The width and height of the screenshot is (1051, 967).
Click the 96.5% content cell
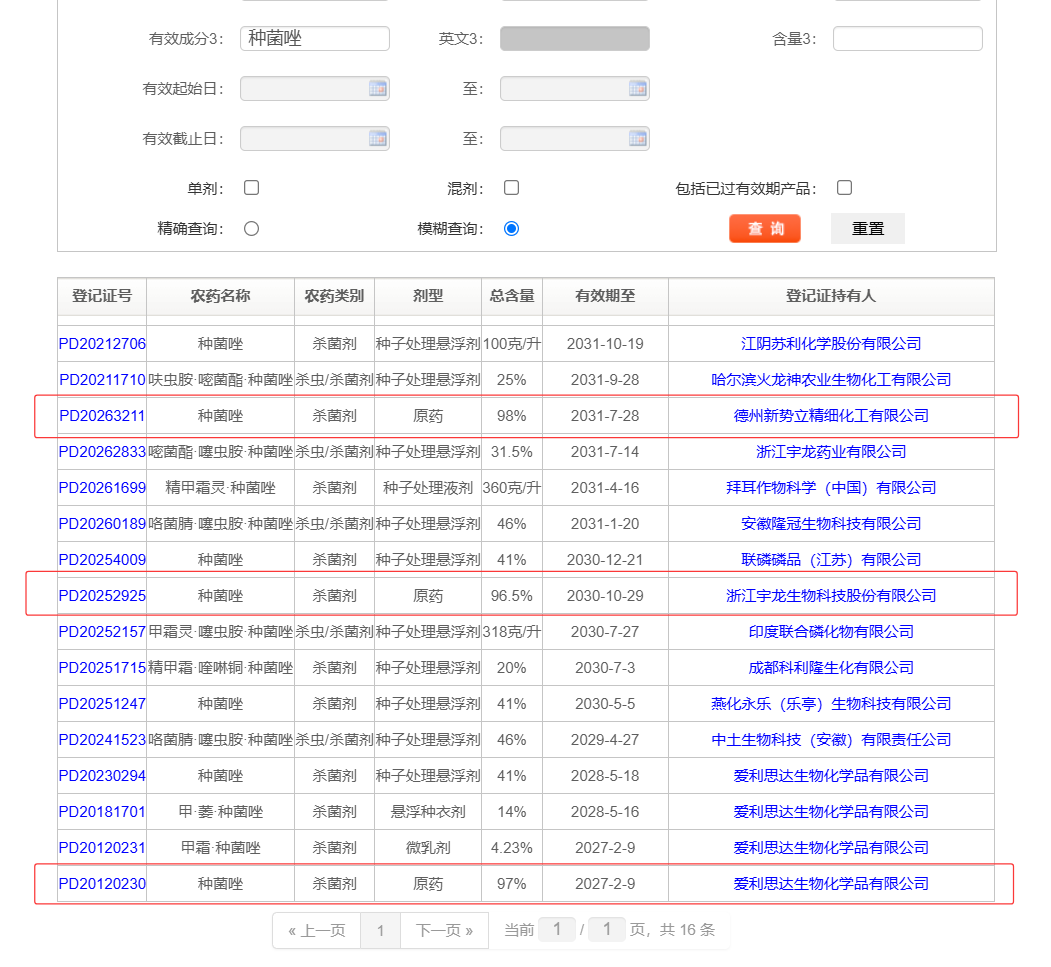511,596
